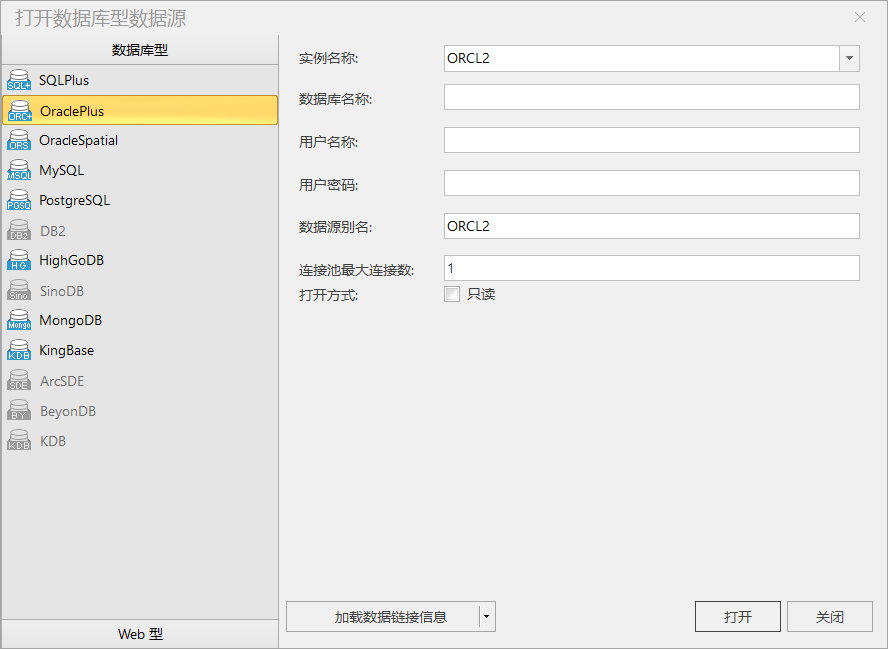Click the 实例名称 combo box text ORCL2

point(468,58)
